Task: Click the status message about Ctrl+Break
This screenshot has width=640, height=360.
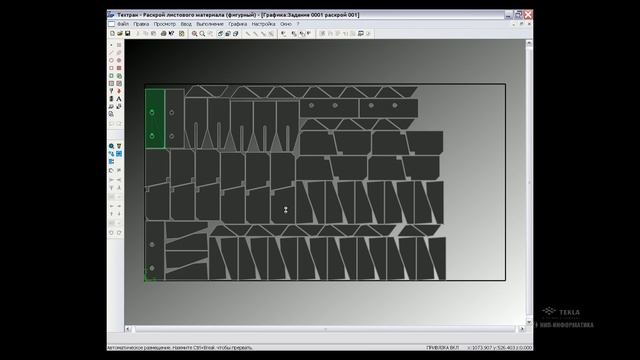Action: click(180, 348)
